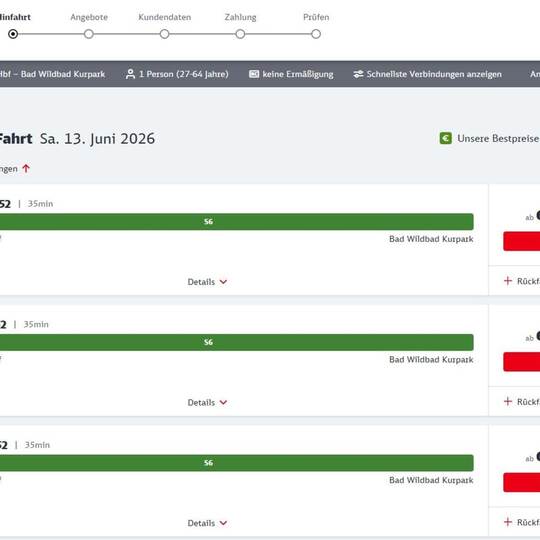This screenshot has width=540, height=540.
Task: Click date text 'Sa. 13. Juni 2026'
Action: (97, 139)
